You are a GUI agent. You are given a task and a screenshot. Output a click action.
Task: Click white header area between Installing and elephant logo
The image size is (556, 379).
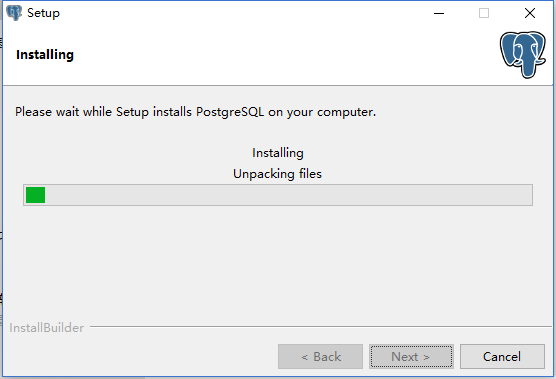click(x=284, y=55)
